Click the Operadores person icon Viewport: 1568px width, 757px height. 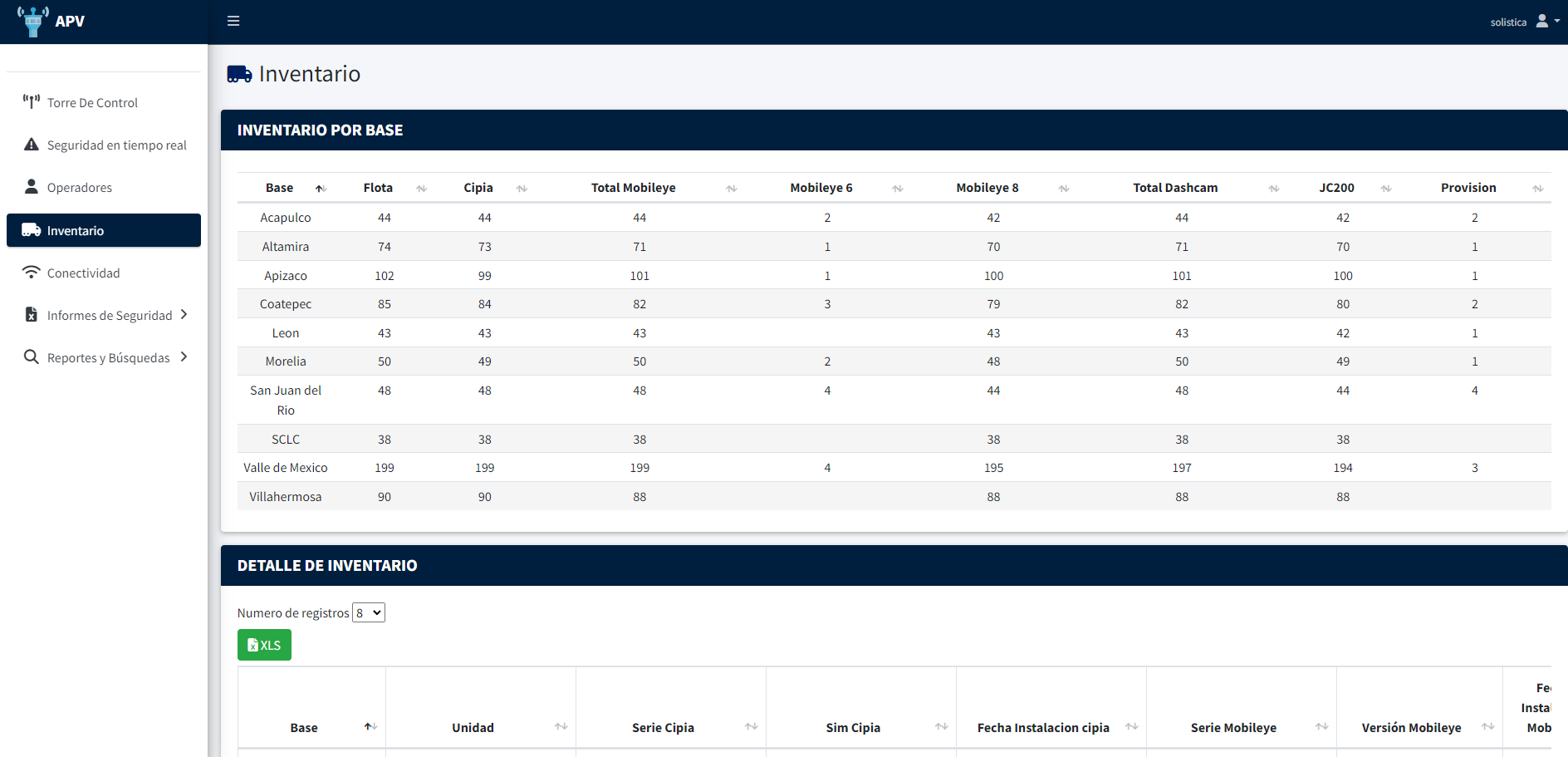click(x=32, y=186)
